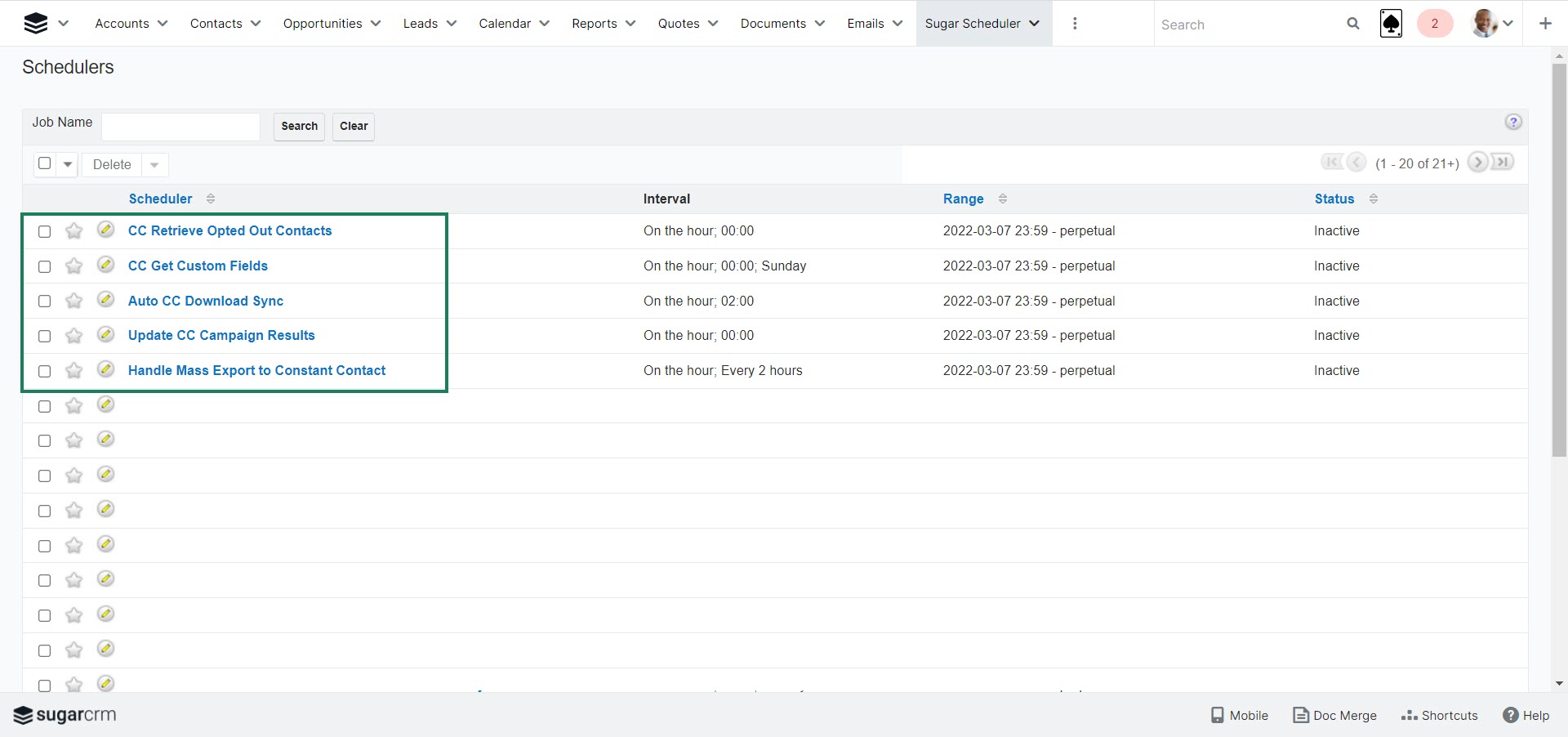Open the Reports module tab
The height and width of the screenshot is (737, 1568).
[x=595, y=24]
